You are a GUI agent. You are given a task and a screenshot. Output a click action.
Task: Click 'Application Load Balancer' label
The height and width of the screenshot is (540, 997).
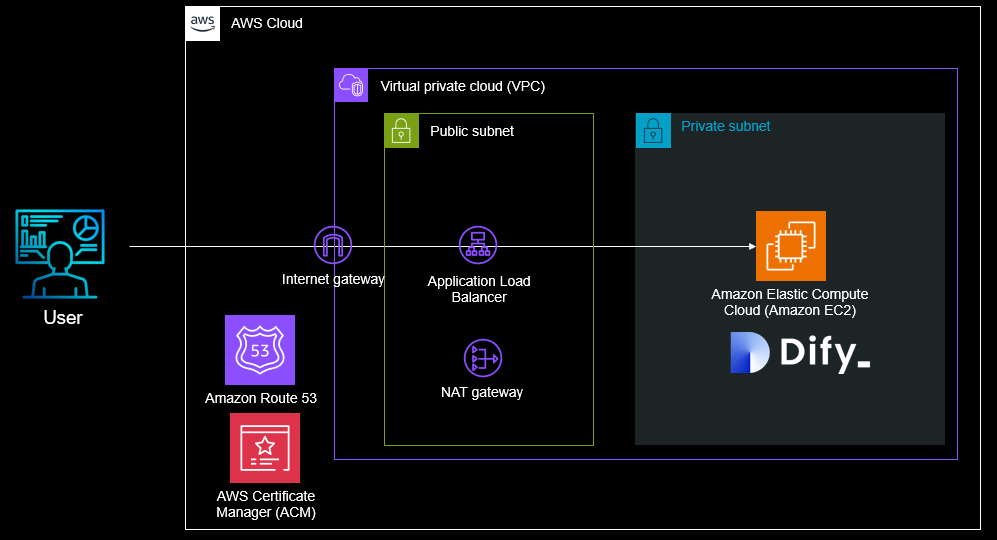479,289
